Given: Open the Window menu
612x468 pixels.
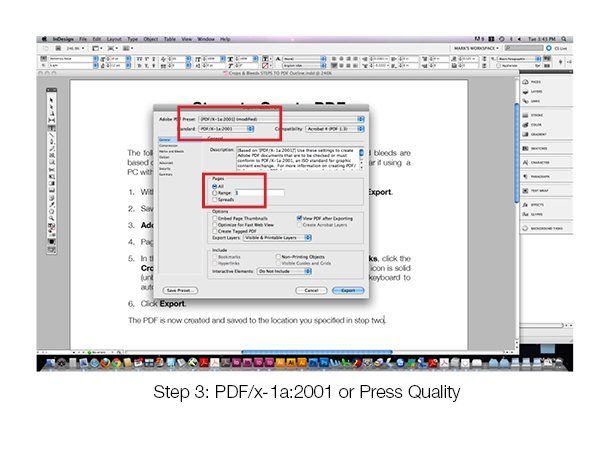Looking at the screenshot, I should coord(206,39).
